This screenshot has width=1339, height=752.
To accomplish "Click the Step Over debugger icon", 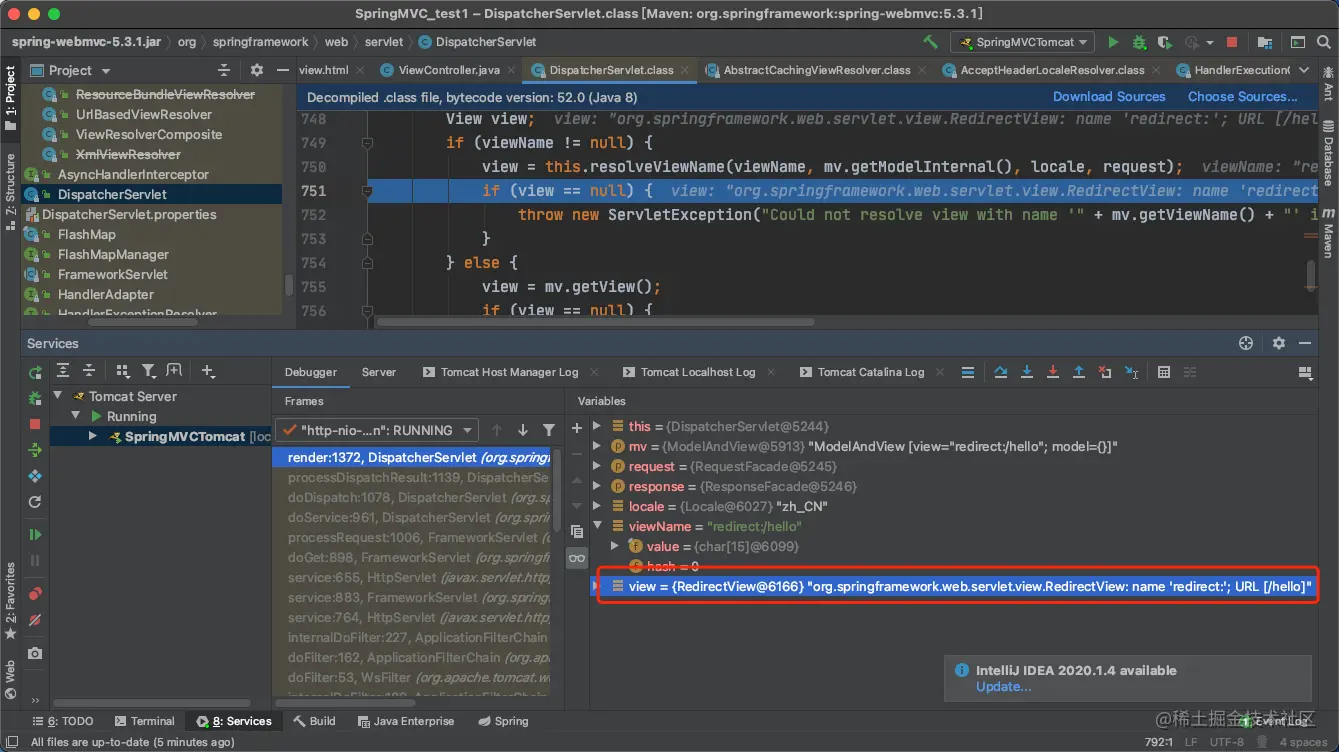I will pyautogui.click(x=1001, y=372).
